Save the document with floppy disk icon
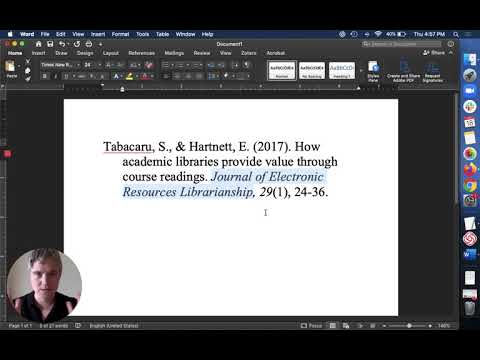 click(50, 44)
